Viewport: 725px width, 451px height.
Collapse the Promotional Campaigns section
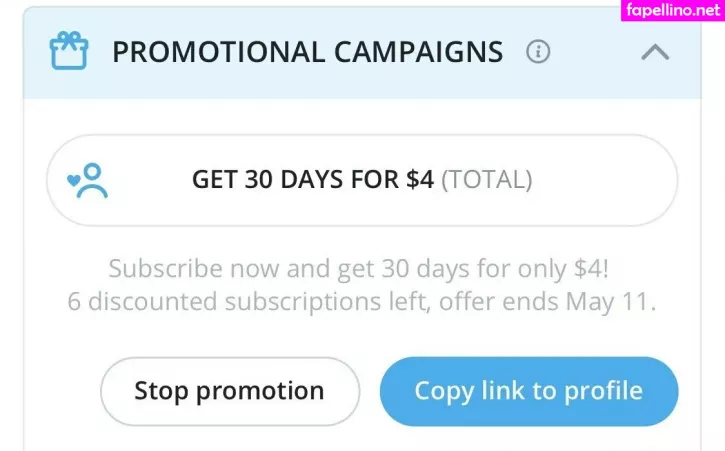[655, 52]
